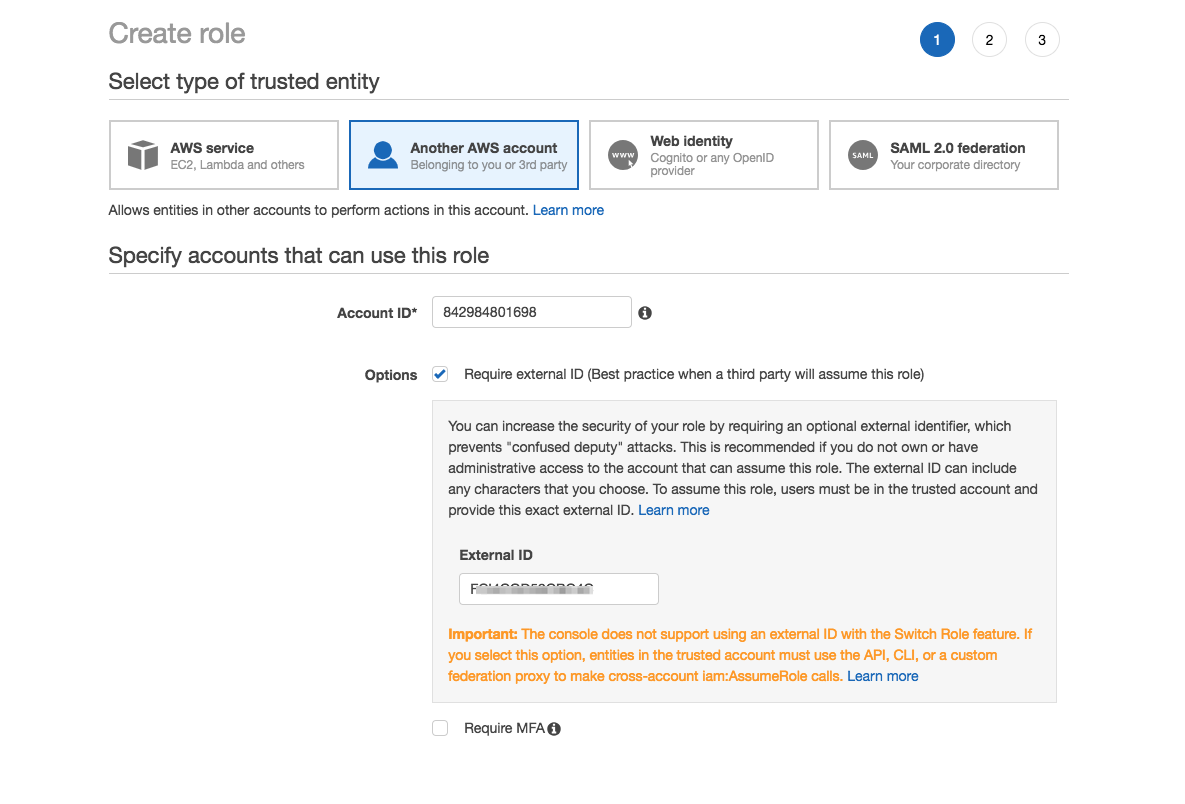1185x804 pixels.
Task: Click 'Select type of trusted entity' heading
Action: (x=244, y=82)
